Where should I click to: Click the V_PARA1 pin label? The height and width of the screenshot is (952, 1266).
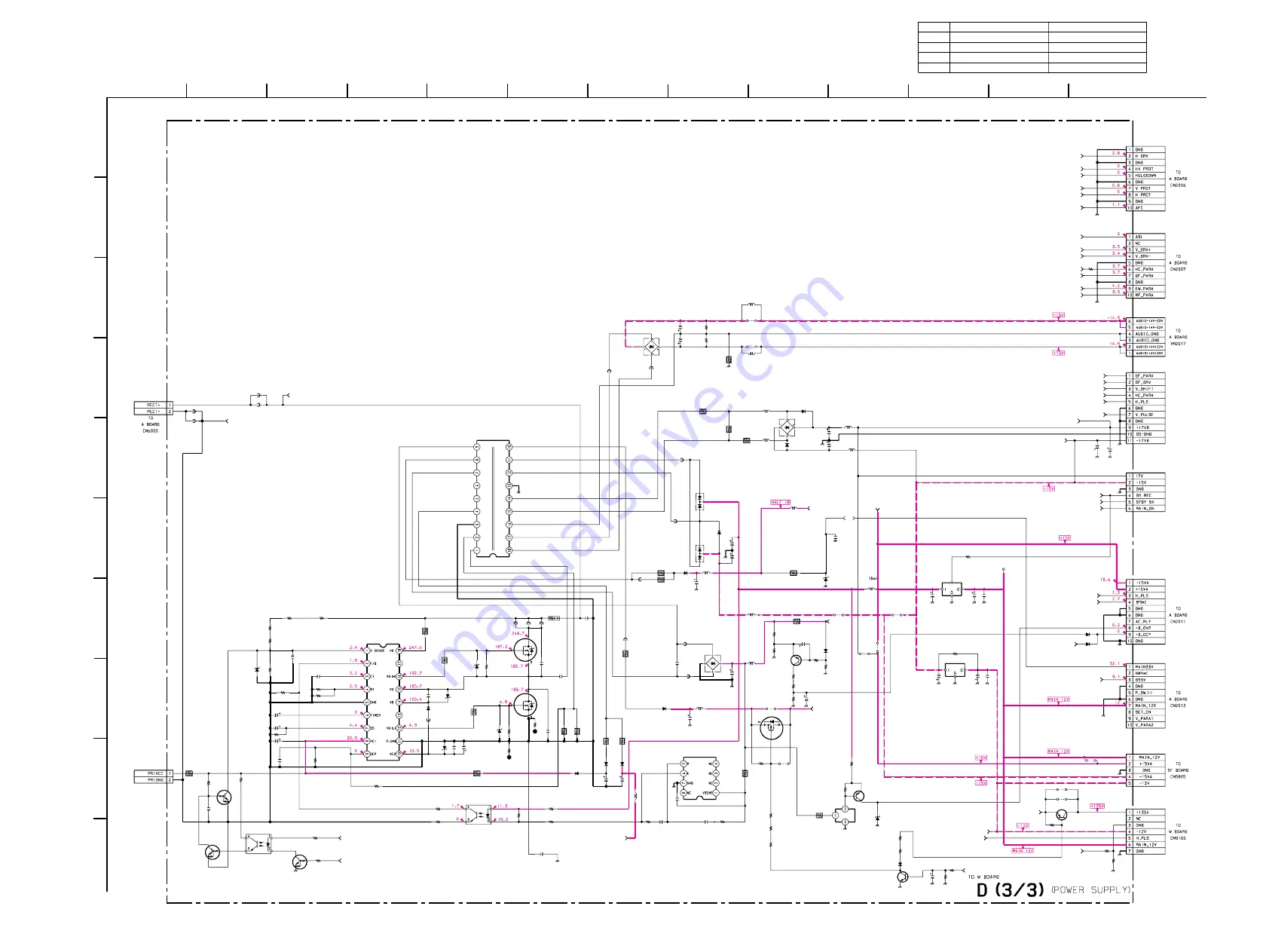click(1144, 719)
